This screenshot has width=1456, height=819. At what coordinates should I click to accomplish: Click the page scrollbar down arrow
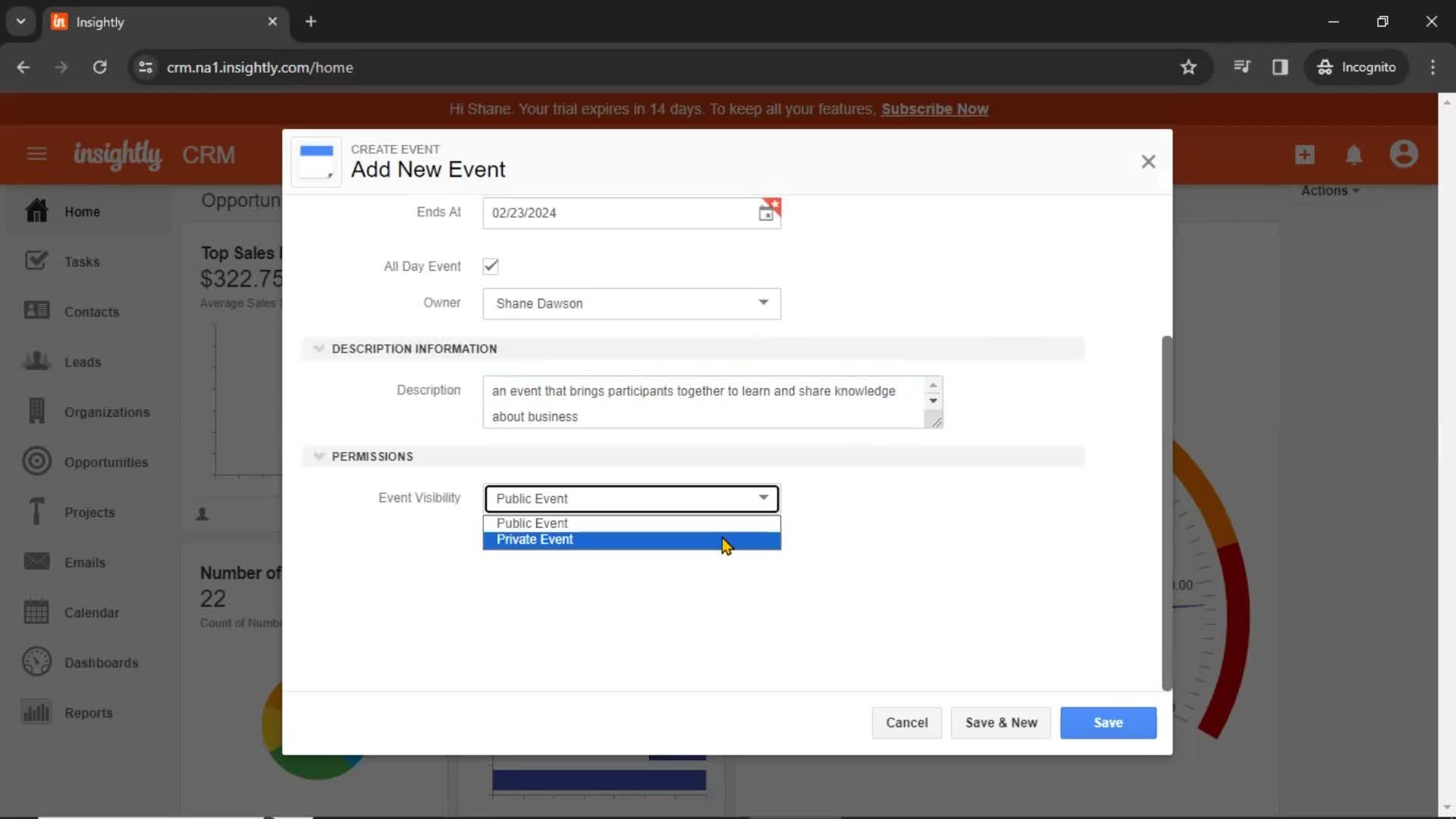[1447, 808]
